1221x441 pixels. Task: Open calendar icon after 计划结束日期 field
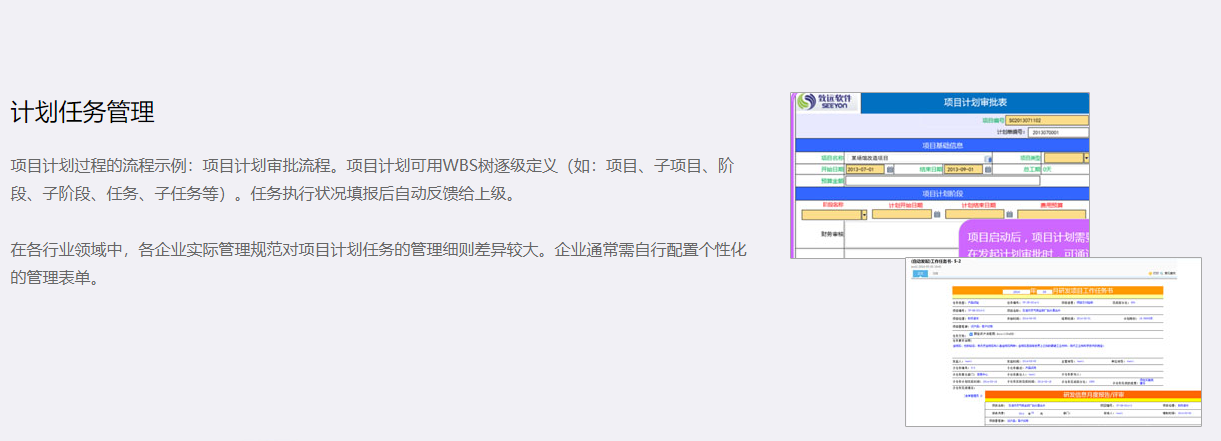point(1009,214)
